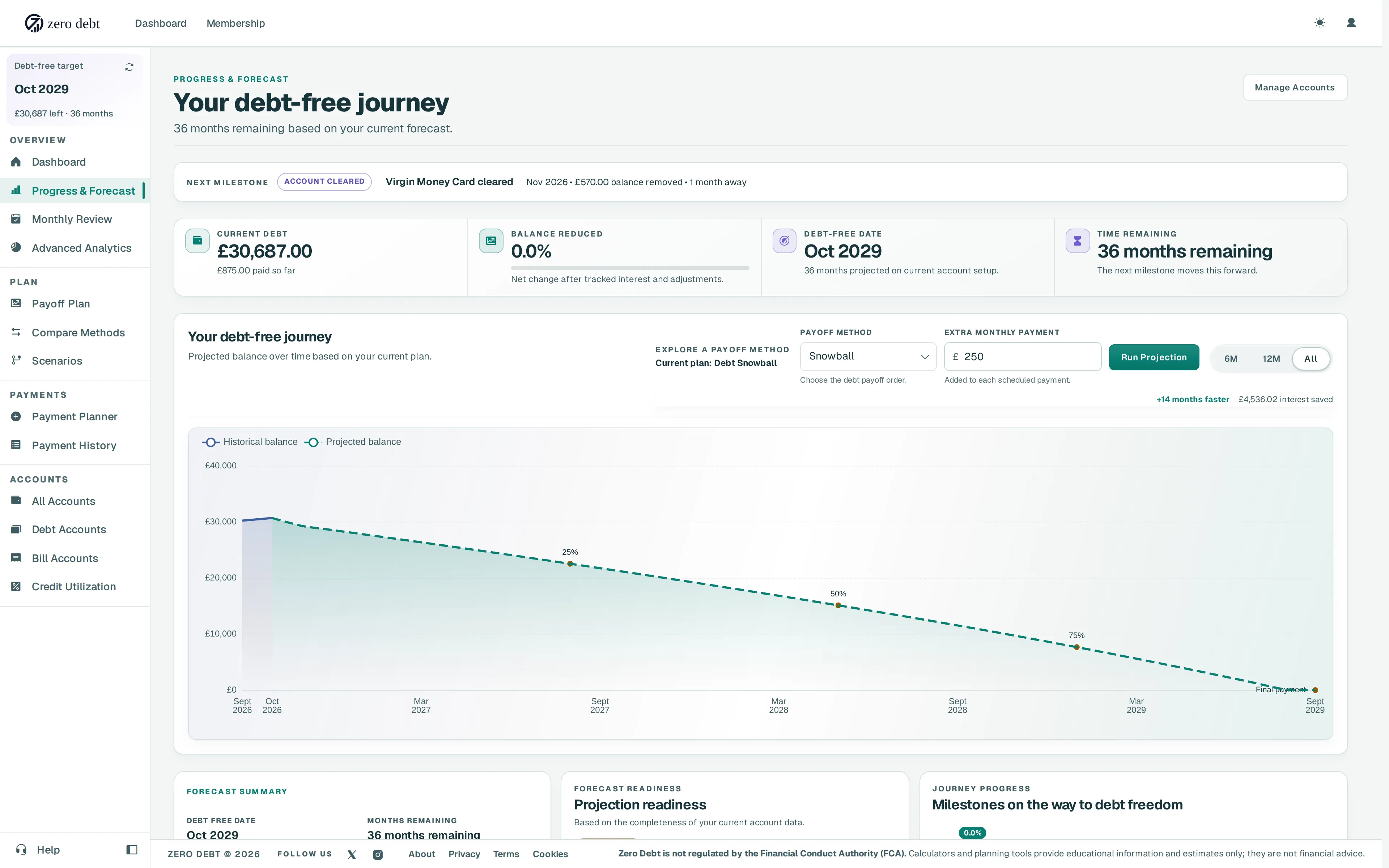Open Membership in the top navigation
1389x868 pixels.
point(235,23)
